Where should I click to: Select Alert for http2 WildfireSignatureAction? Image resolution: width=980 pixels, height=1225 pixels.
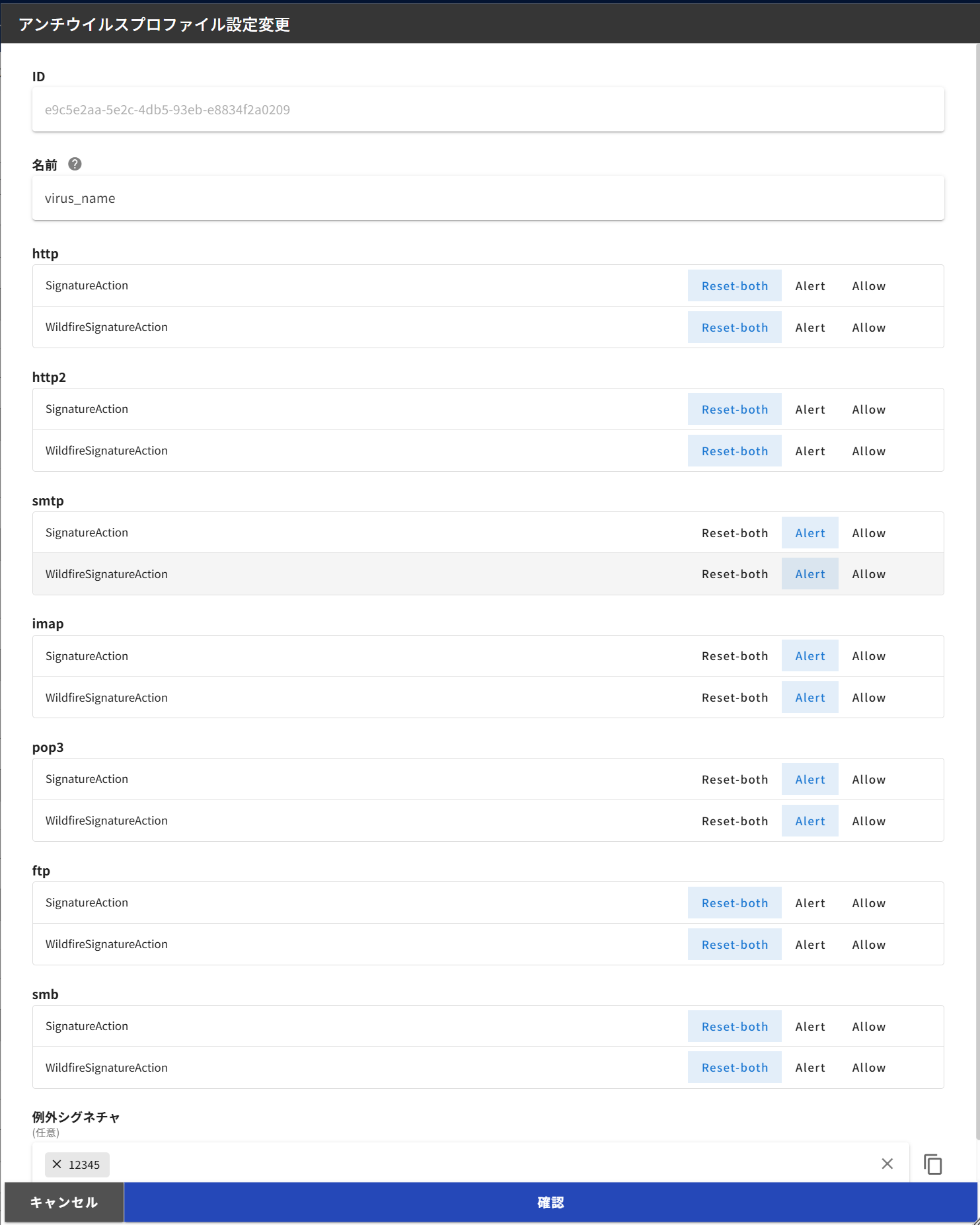tap(810, 451)
